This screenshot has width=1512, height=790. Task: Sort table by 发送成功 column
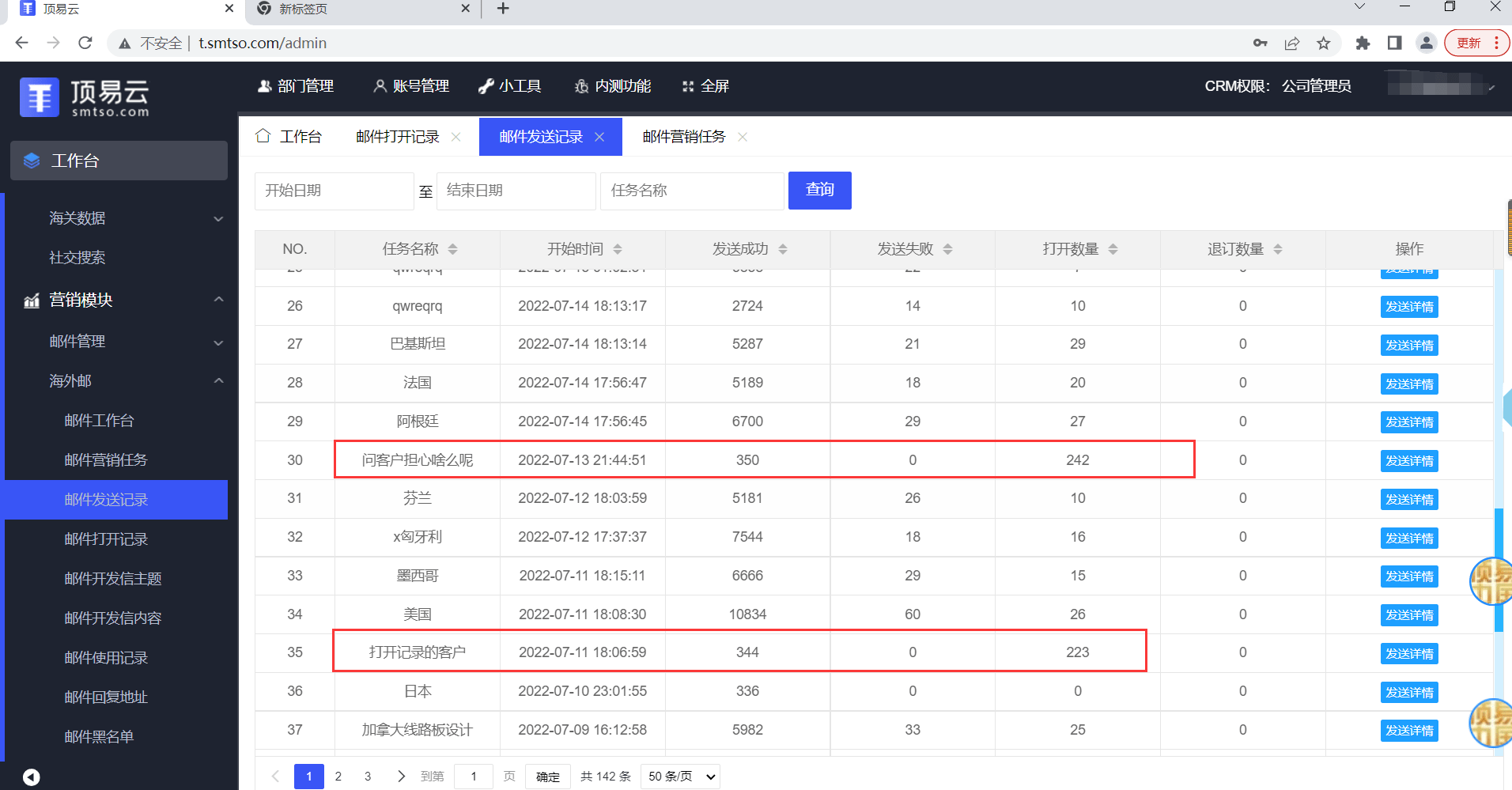click(x=782, y=249)
